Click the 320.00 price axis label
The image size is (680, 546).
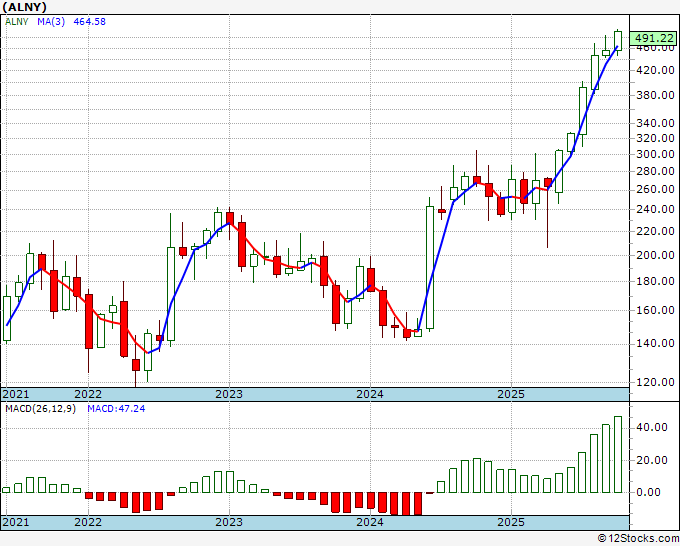click(655, 138)
